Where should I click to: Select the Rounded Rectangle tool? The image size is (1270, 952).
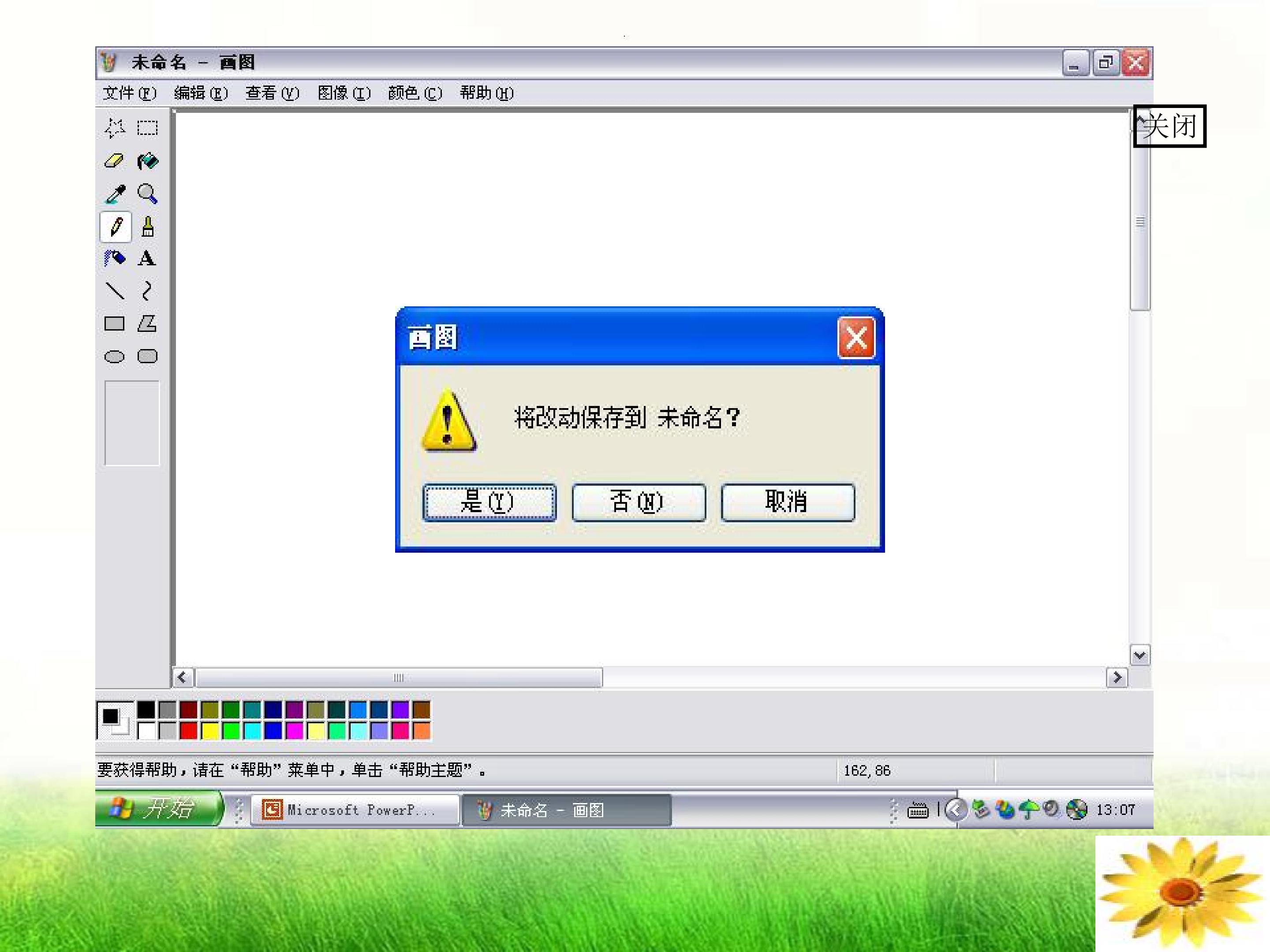pos(148,357)
